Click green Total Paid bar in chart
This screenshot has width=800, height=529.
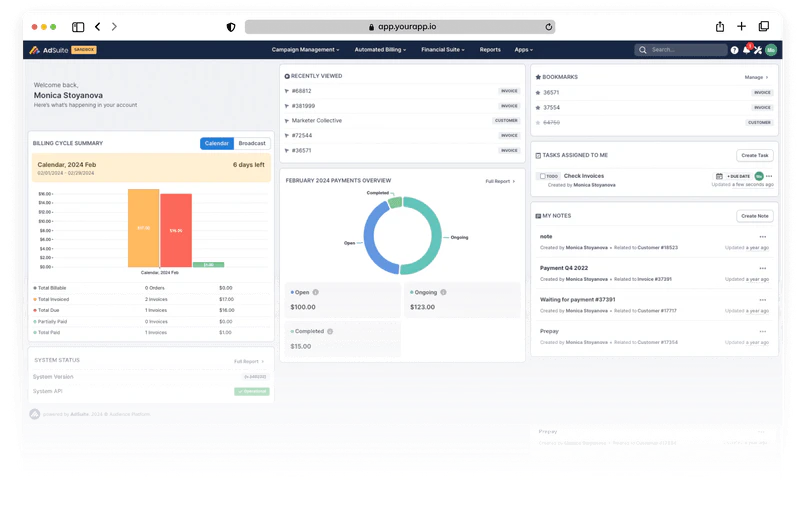point(209,265)
